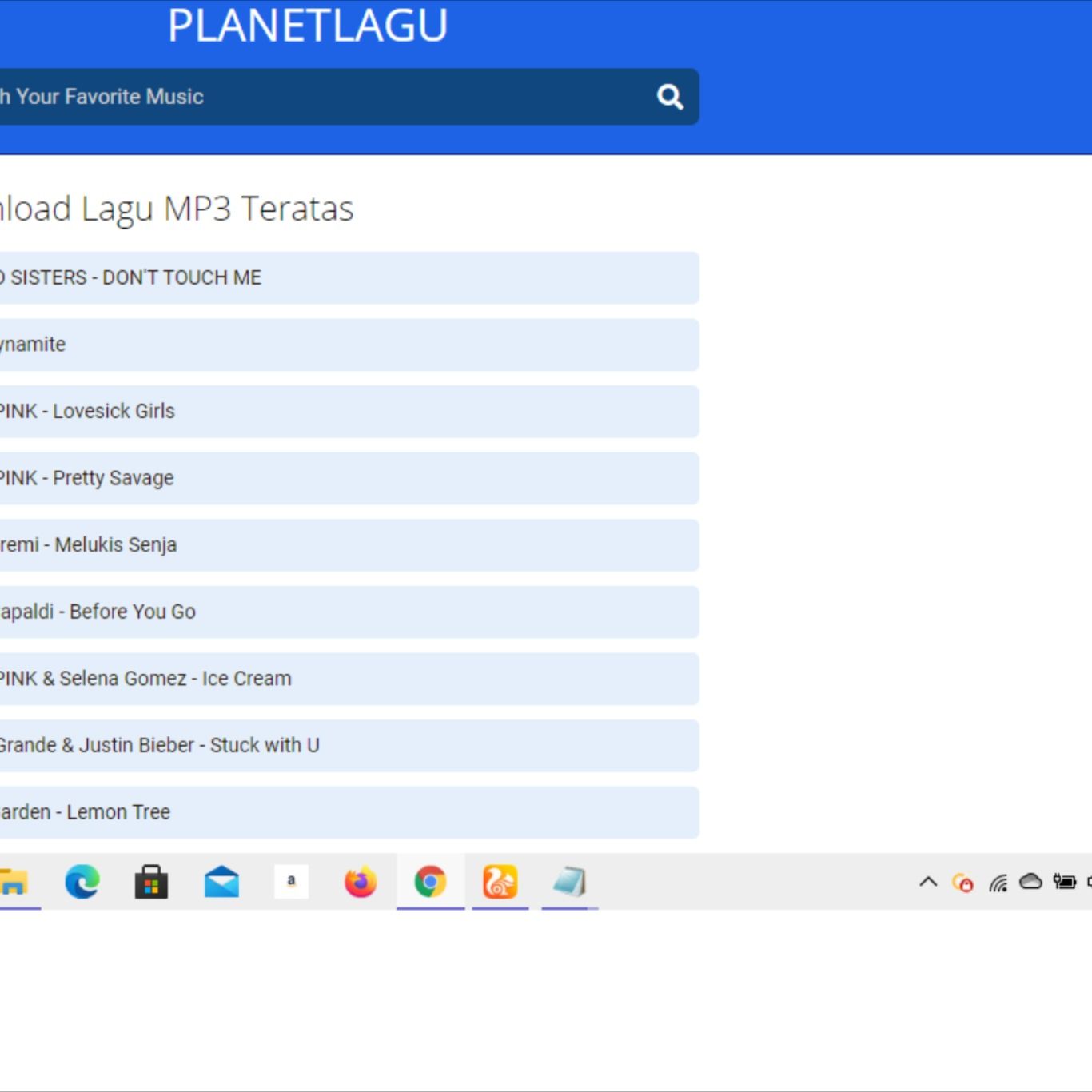Select the Pretty Savage song row
Image resolution: width=1092 pixels, height=1092 pixels.
[x=349, y=478]
